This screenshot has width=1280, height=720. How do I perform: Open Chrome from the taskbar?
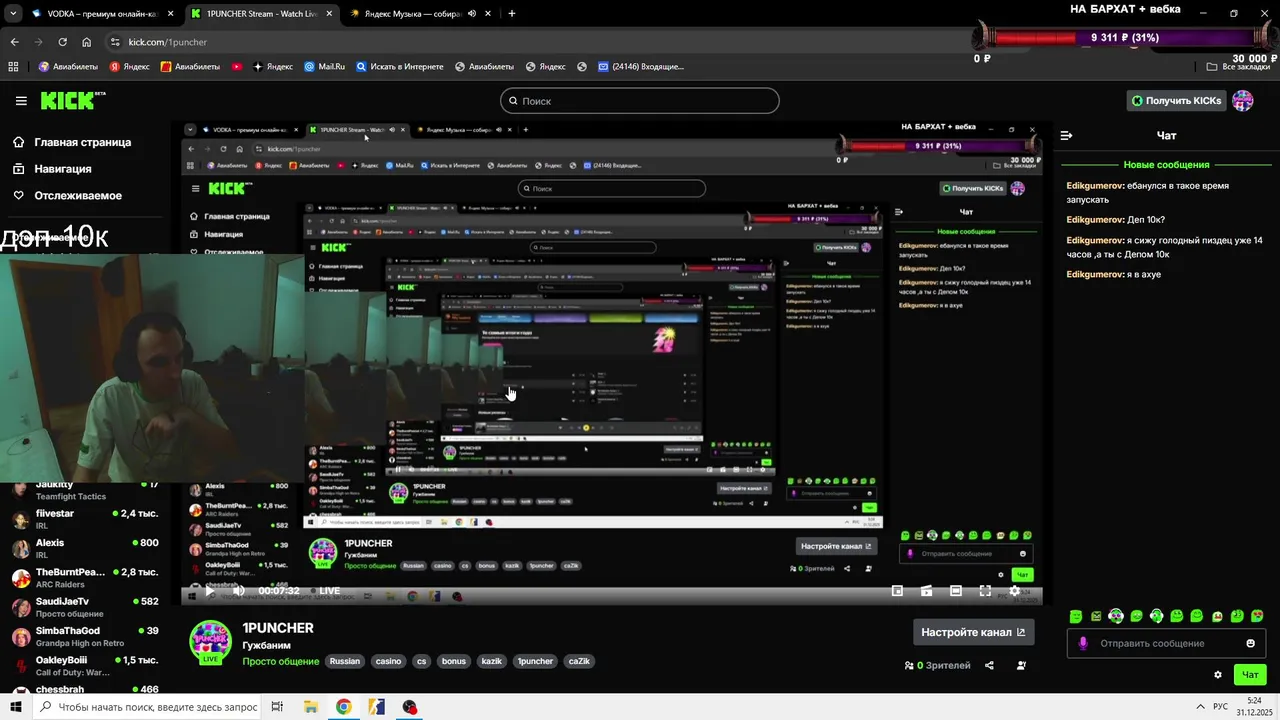tap(344, 707)
